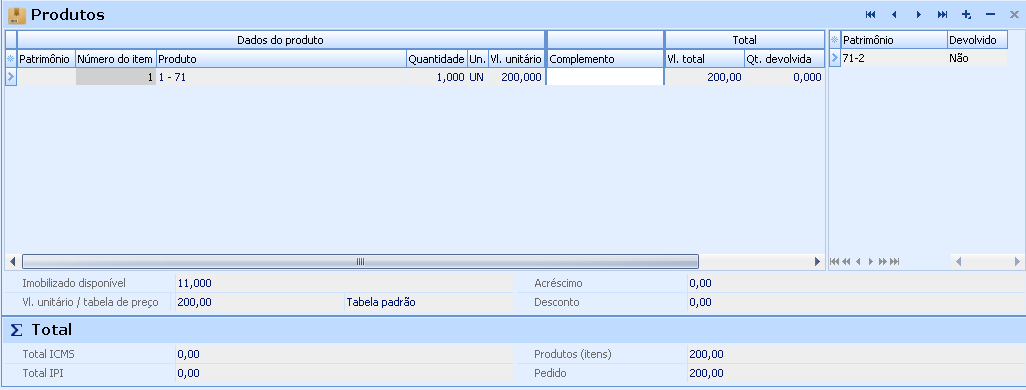Sort by Patrimônio column in product grid

click(46, 59)
